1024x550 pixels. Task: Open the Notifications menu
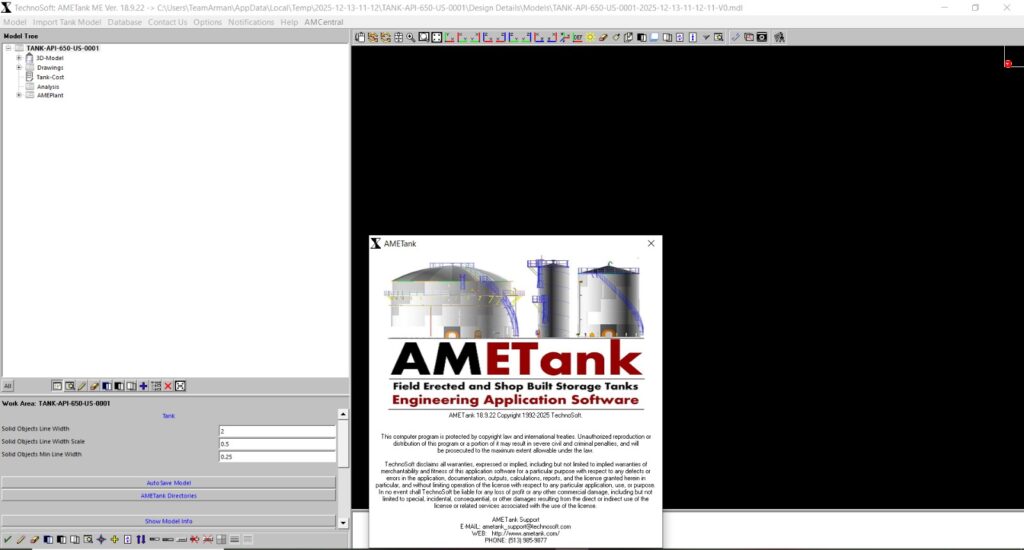point(251,22)
